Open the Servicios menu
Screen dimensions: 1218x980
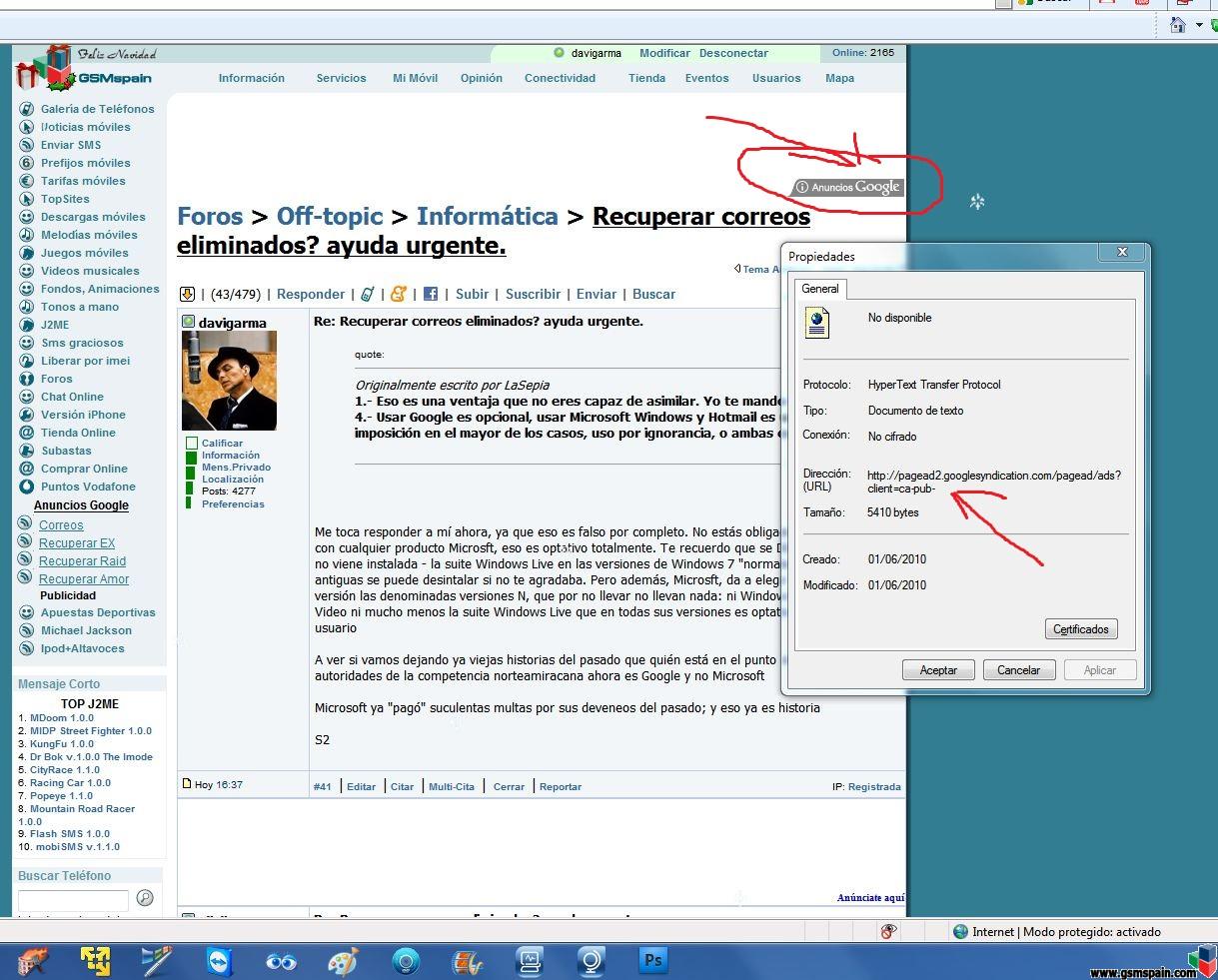pyautogui.click(x=342, y=78)
